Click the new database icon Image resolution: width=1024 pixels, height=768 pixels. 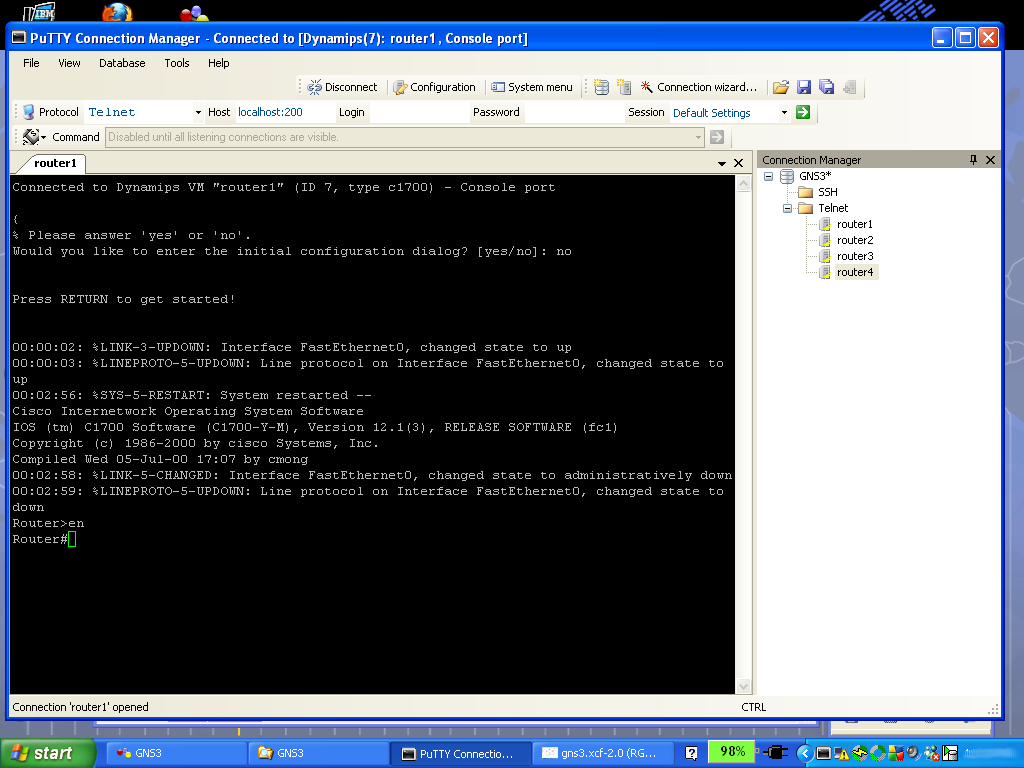[x=601, y=87]
